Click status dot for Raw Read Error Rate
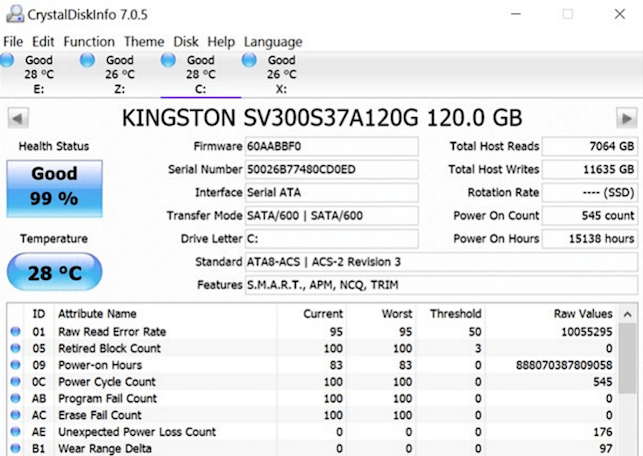This screenshot has height=456, width=643. (x=15, y=332)
